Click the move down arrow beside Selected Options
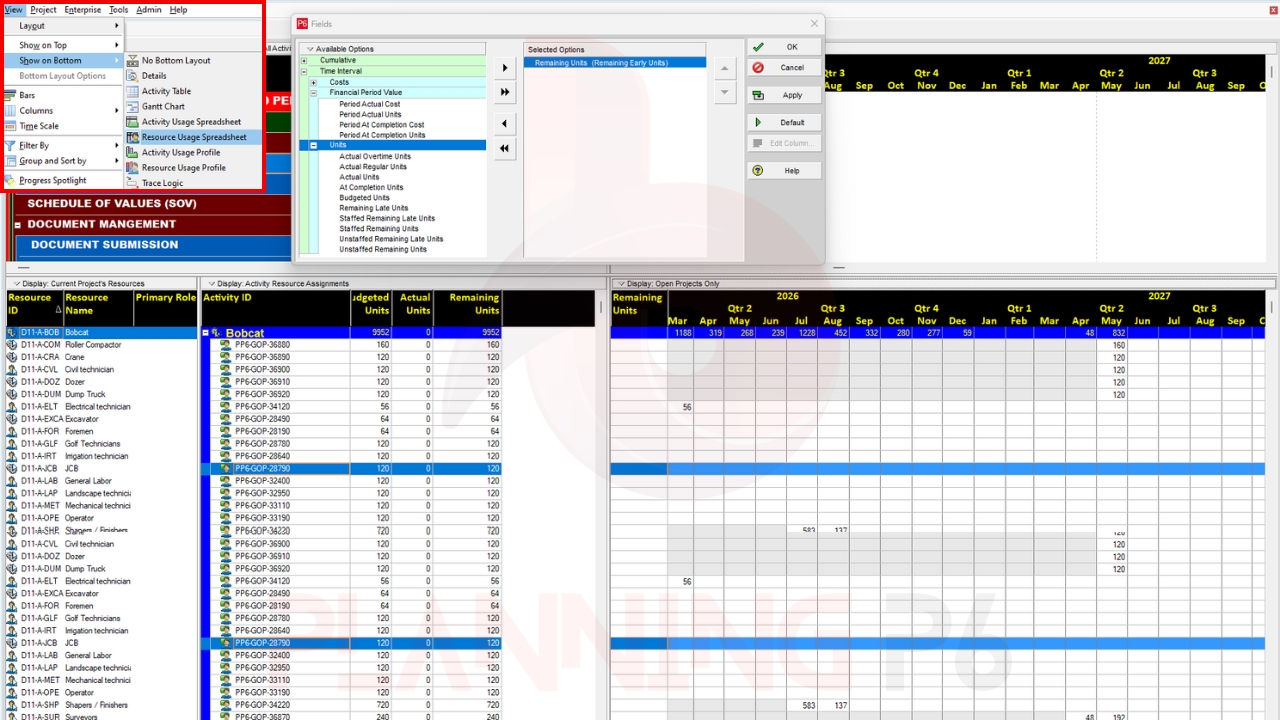This screenshot has width=1280, height=720. 725,93
